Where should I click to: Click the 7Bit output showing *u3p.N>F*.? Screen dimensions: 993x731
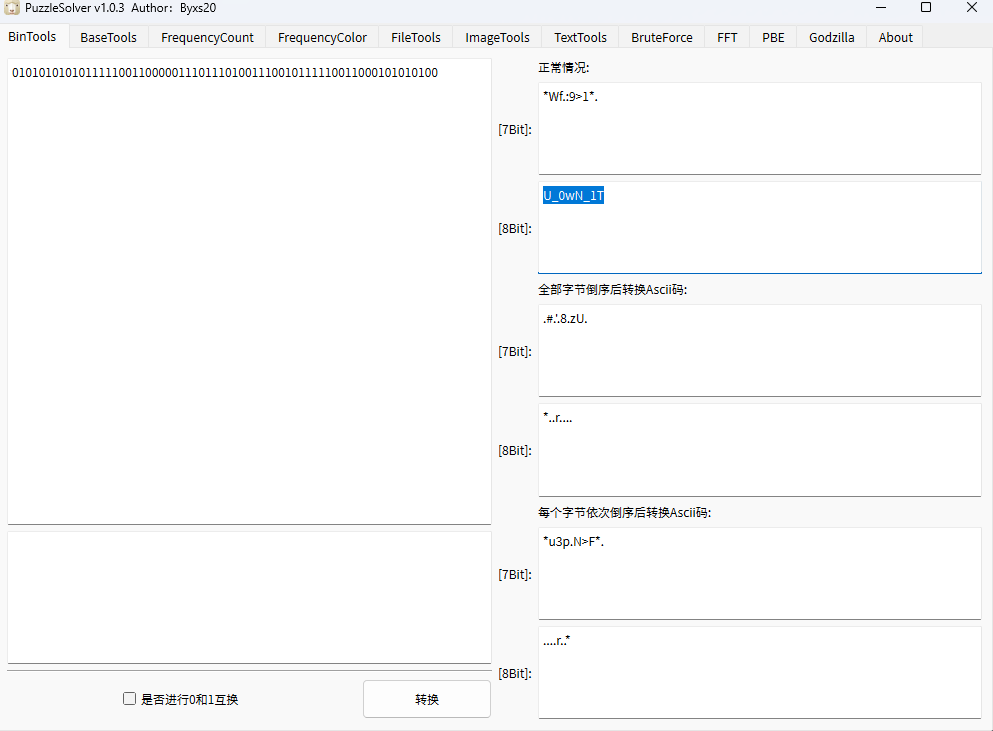pyautogui.click(x=760, y=574)
